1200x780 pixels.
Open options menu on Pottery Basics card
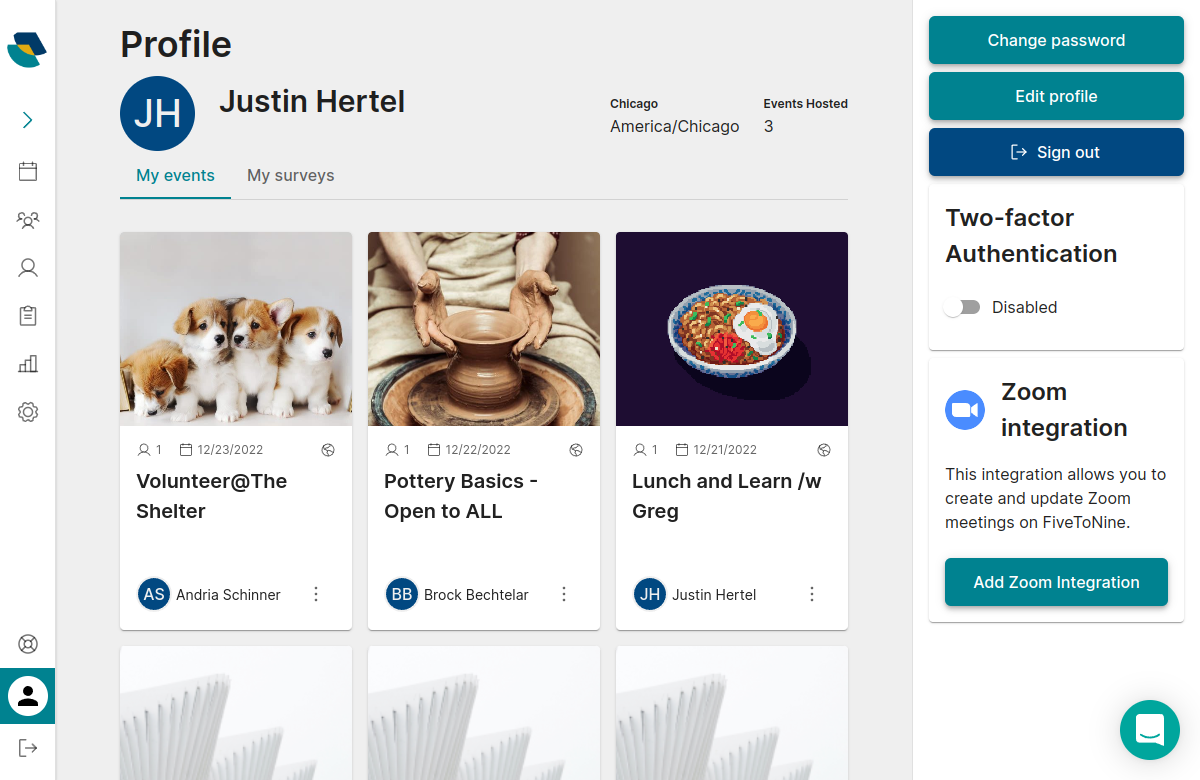click(x=564, y=594)
